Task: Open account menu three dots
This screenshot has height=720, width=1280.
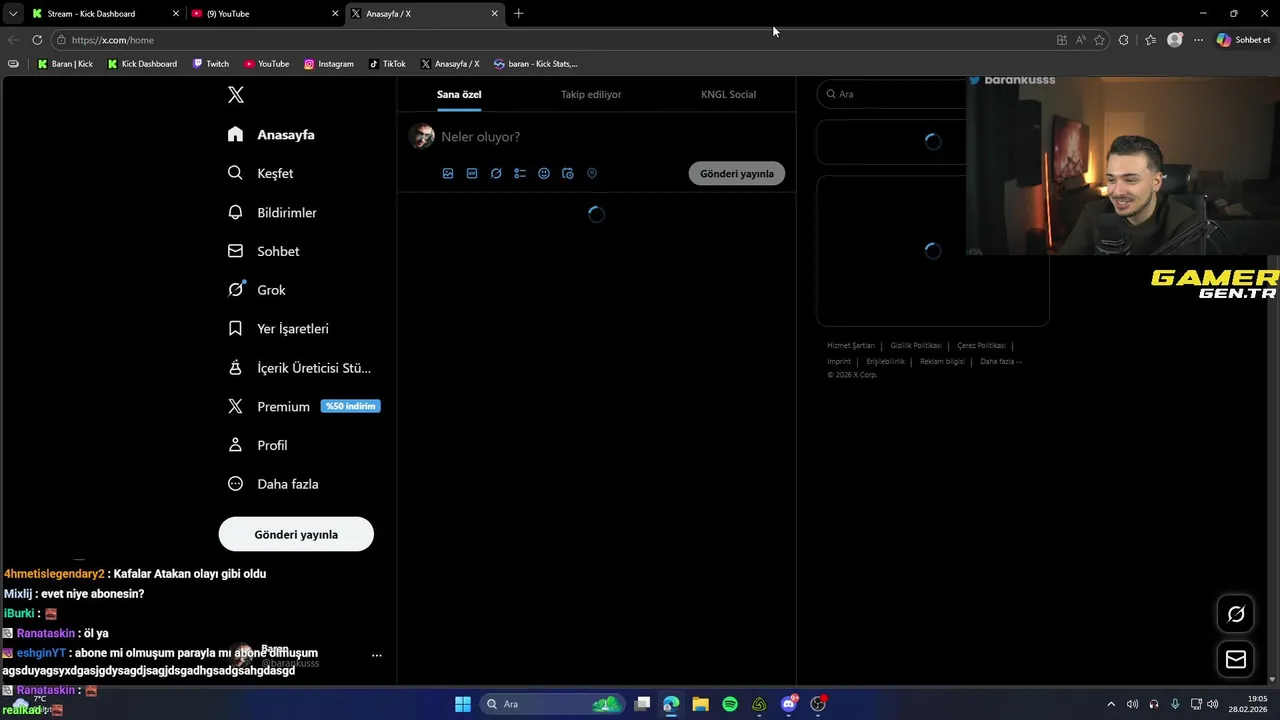Action: 377,655
